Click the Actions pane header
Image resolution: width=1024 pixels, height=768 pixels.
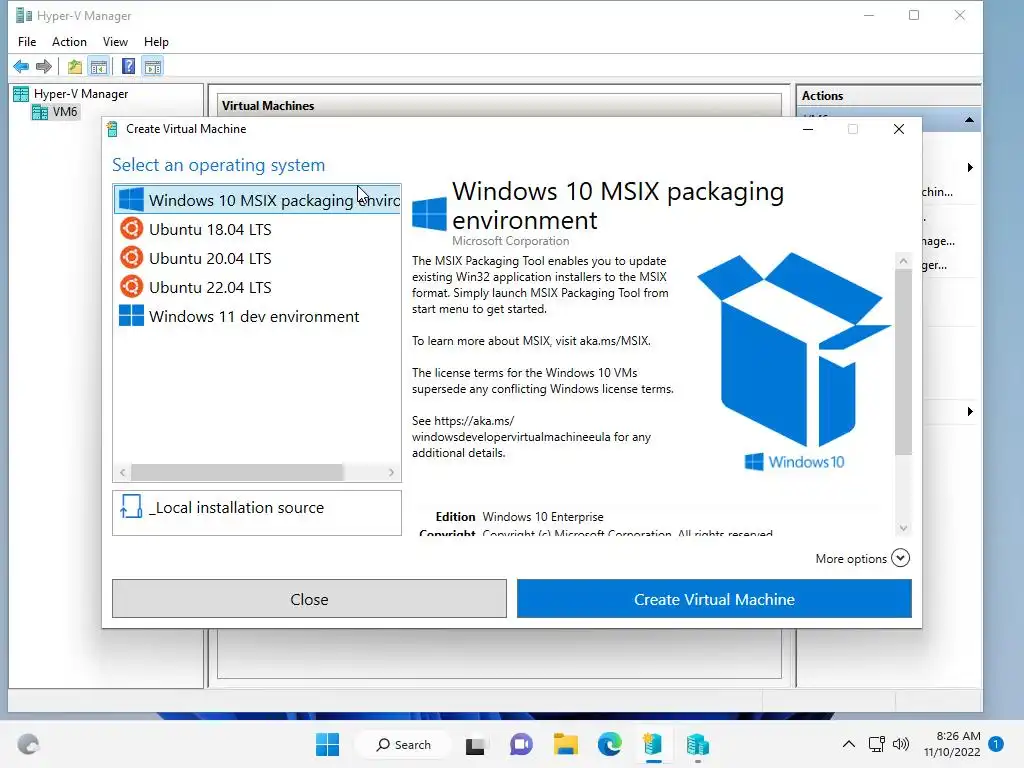pos(888,96)
